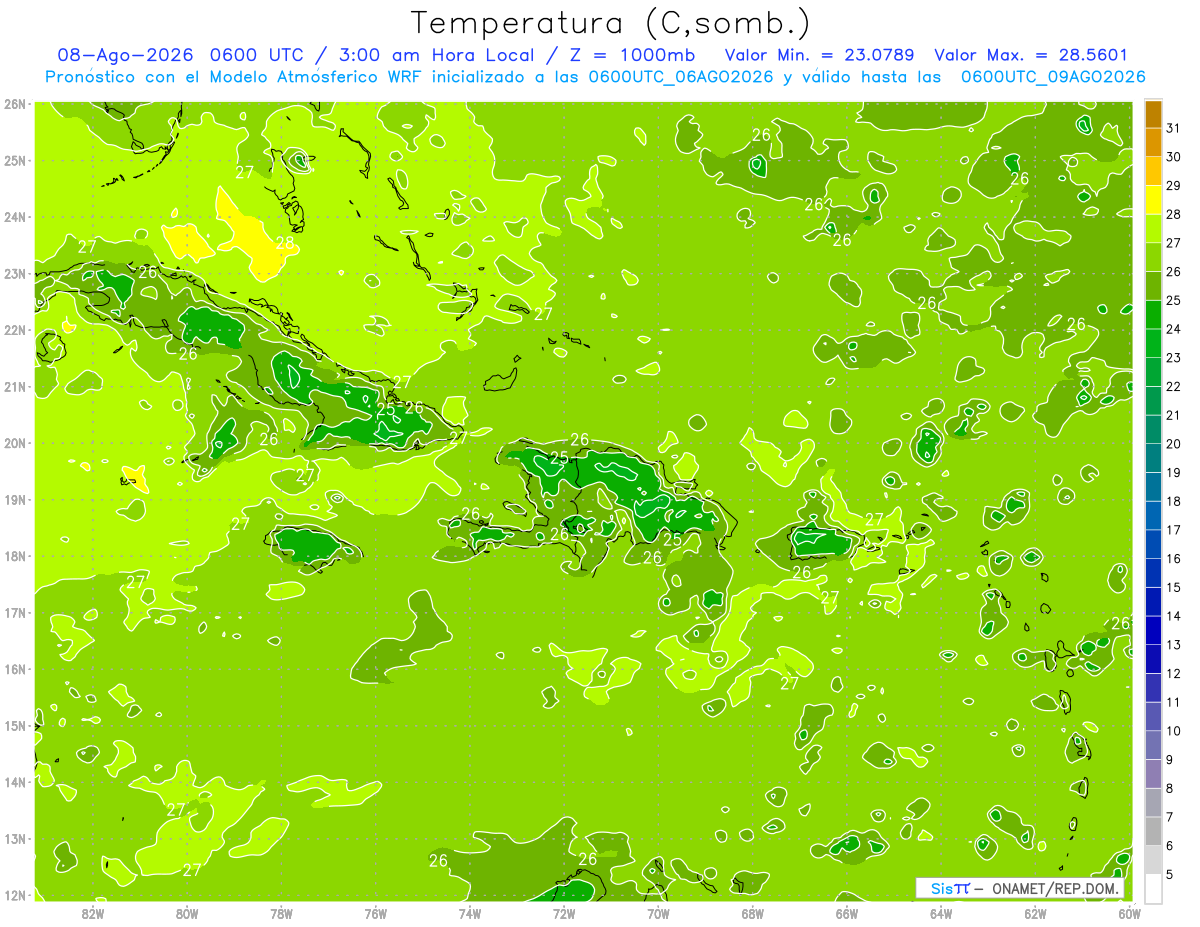Viewport: 1200px width, 927px height.
Task: Click the '66W' longitude axis label
Action: coord(846,913)
